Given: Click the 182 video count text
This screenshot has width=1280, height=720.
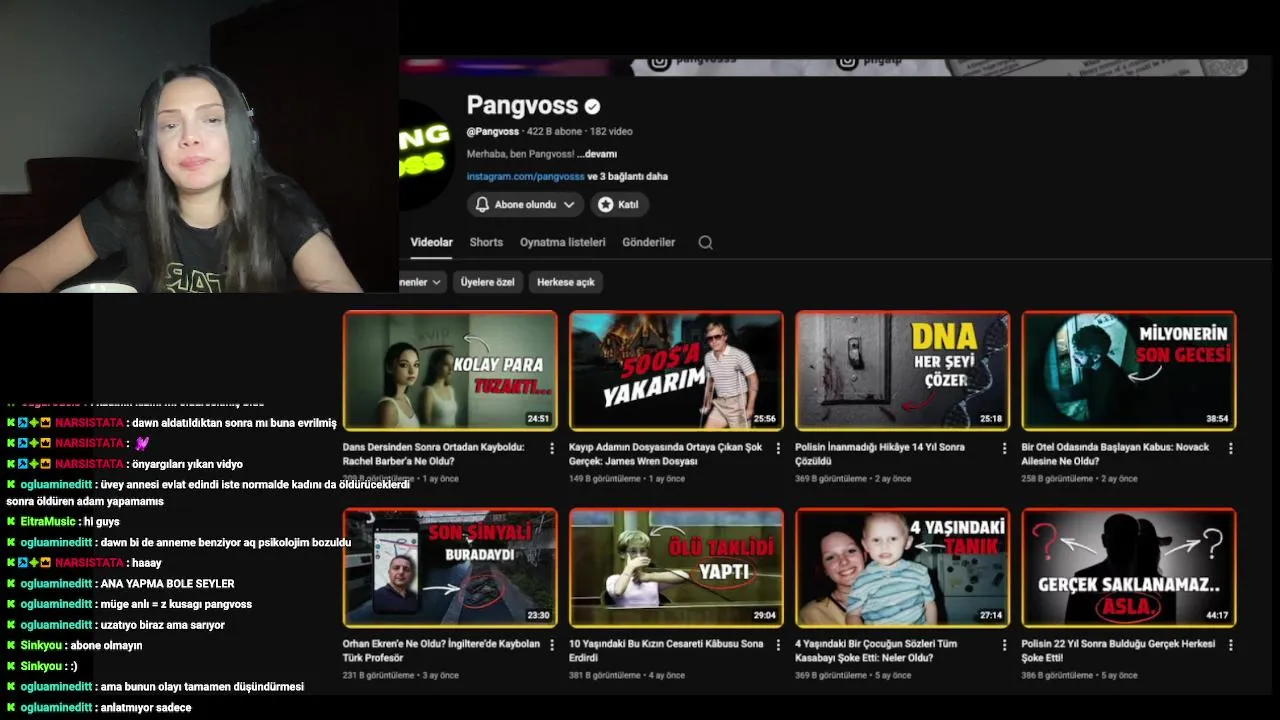Looking at the screenshot, I should [611, 131].
